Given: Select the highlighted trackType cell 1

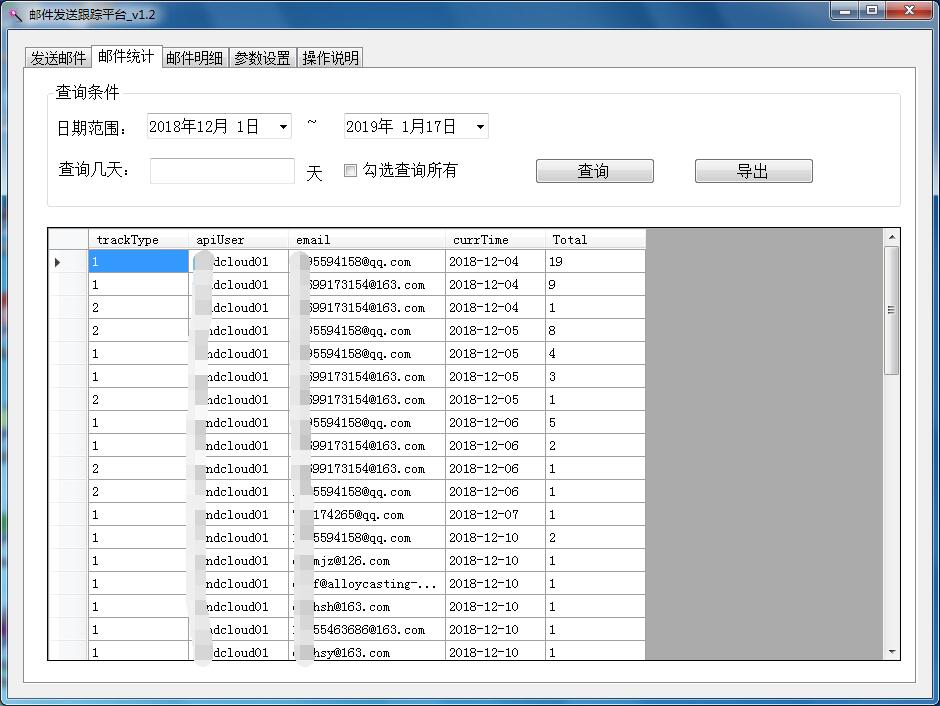Looking at the screenshot, I should 138,262.
